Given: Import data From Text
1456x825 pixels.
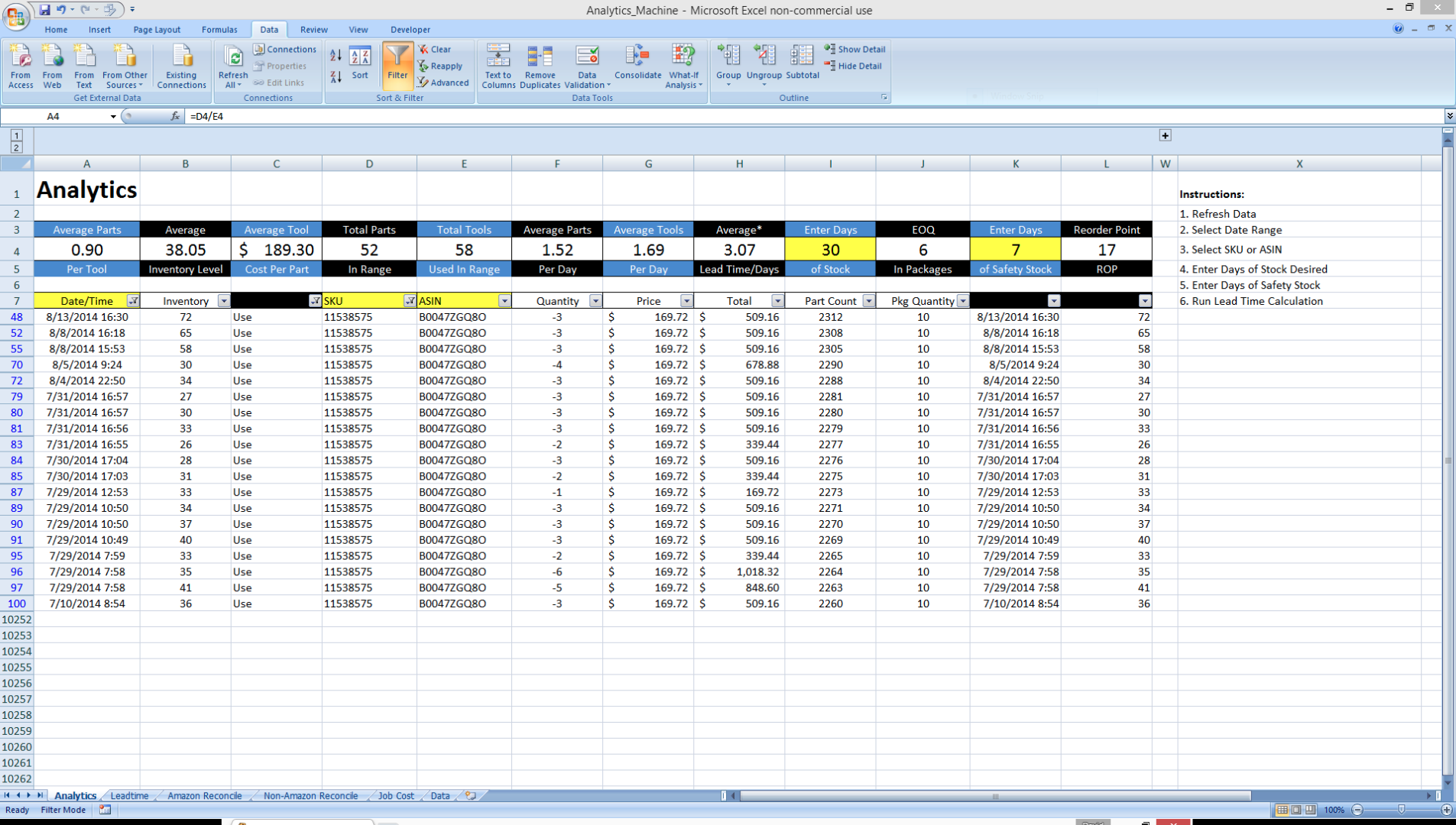Looking at the screenshot, I should coord(84,66).
